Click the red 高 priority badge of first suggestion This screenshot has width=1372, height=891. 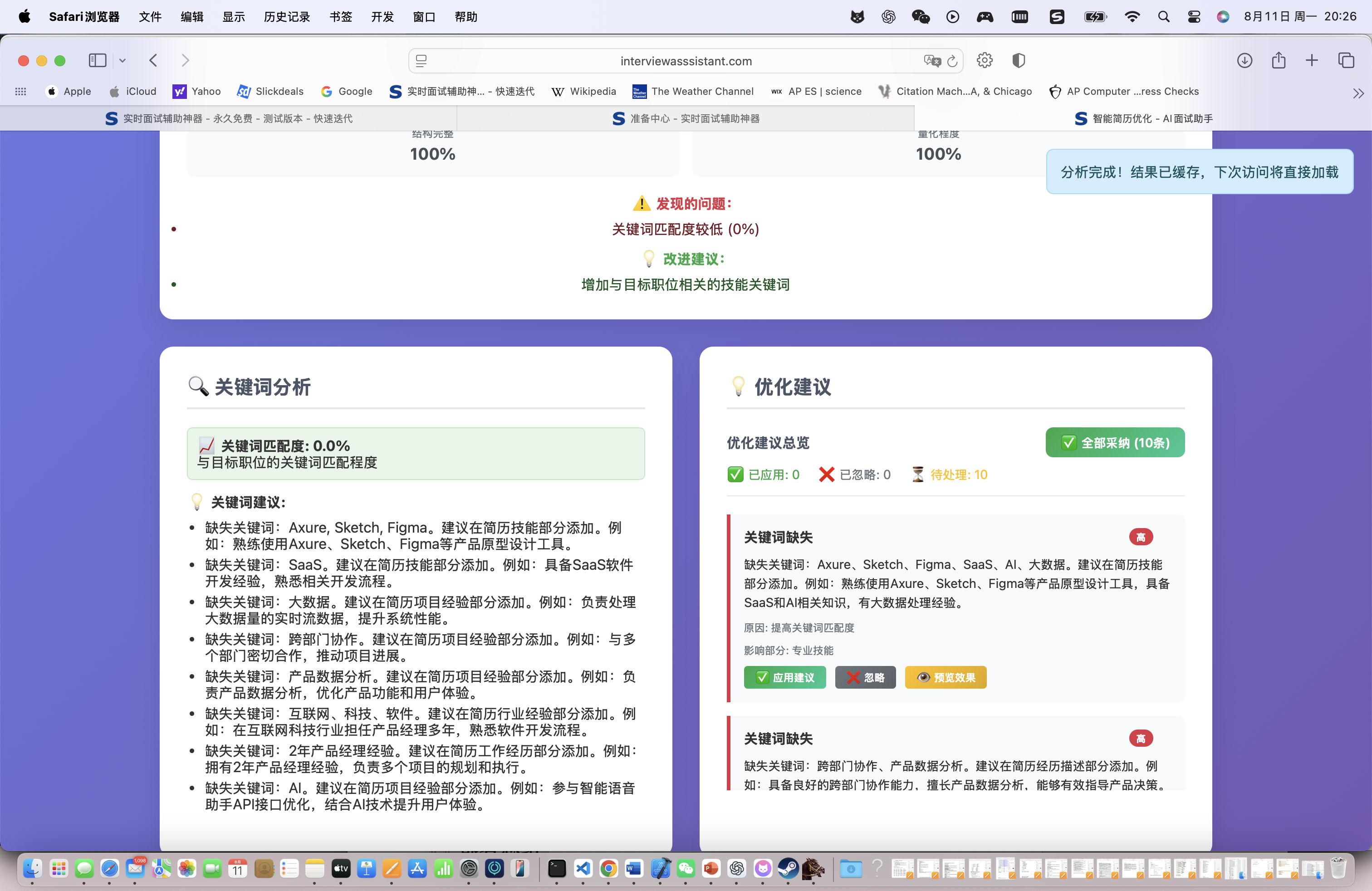1140,537
